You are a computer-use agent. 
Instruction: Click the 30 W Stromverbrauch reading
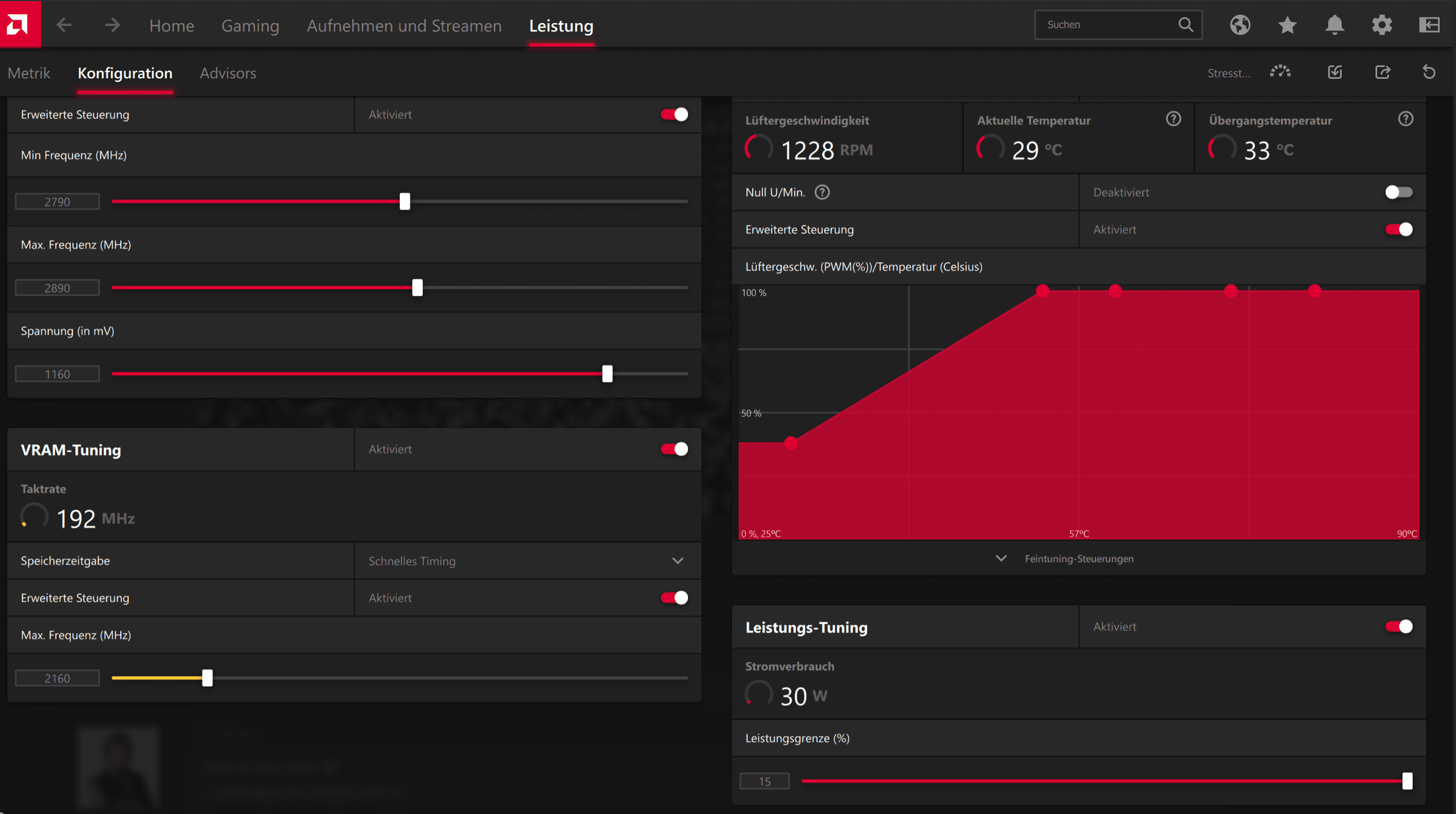coord(803,696)
